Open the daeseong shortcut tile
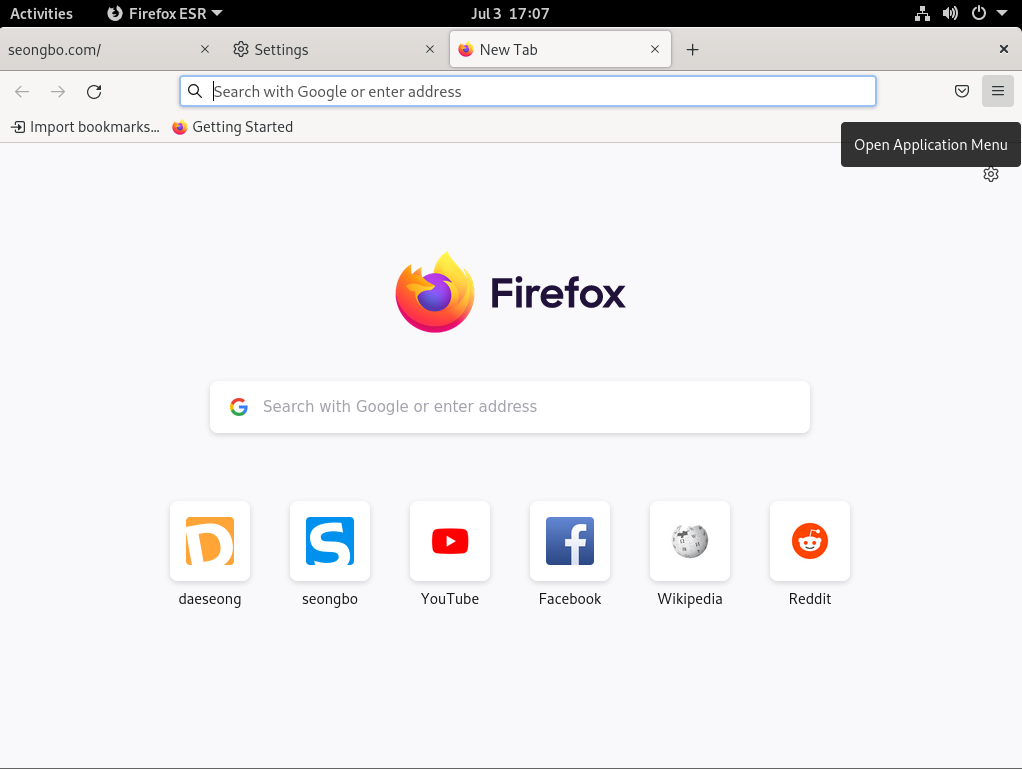 click(x=210, y=541)
